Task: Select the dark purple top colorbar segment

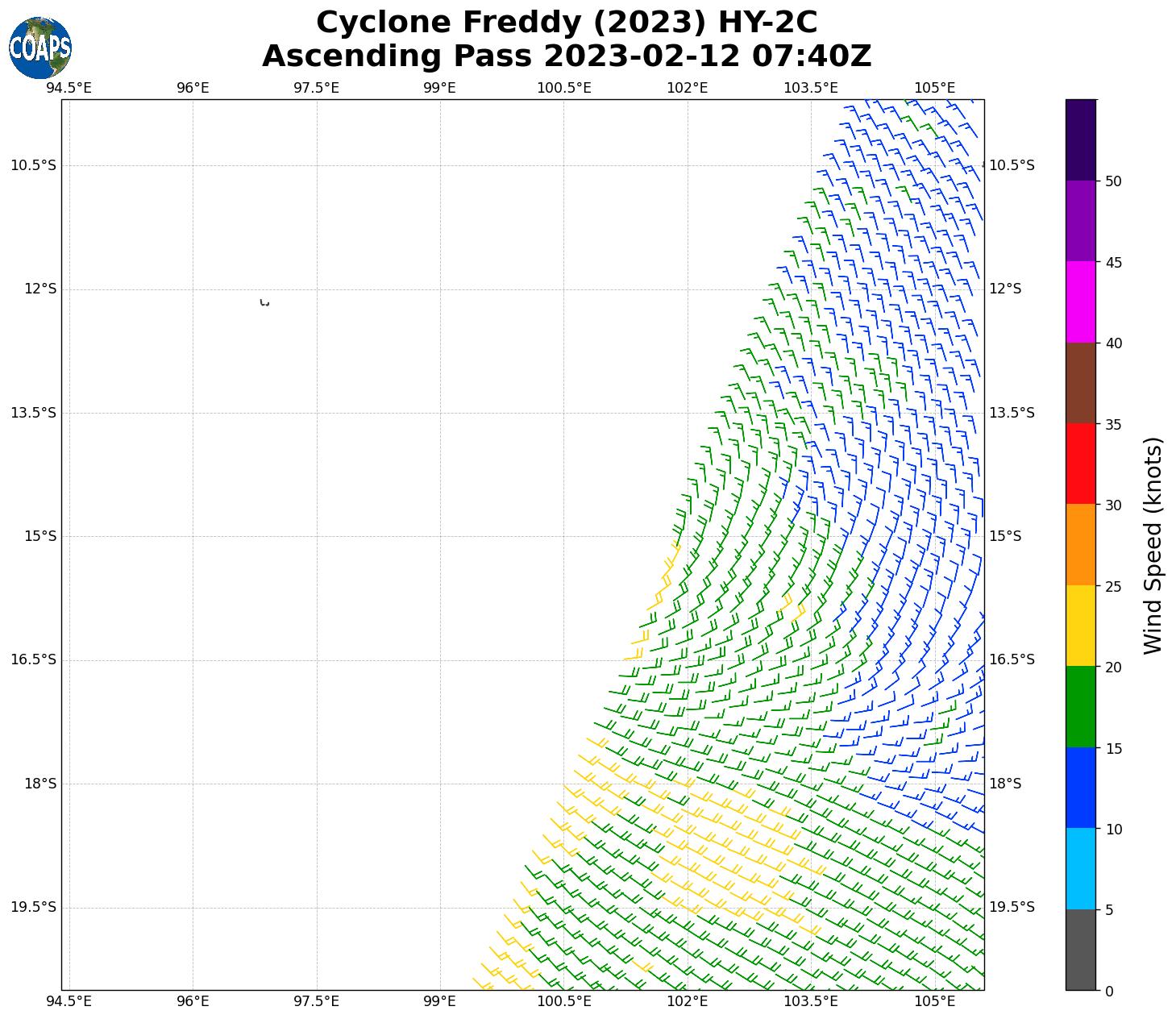Action: point(1080,139)
